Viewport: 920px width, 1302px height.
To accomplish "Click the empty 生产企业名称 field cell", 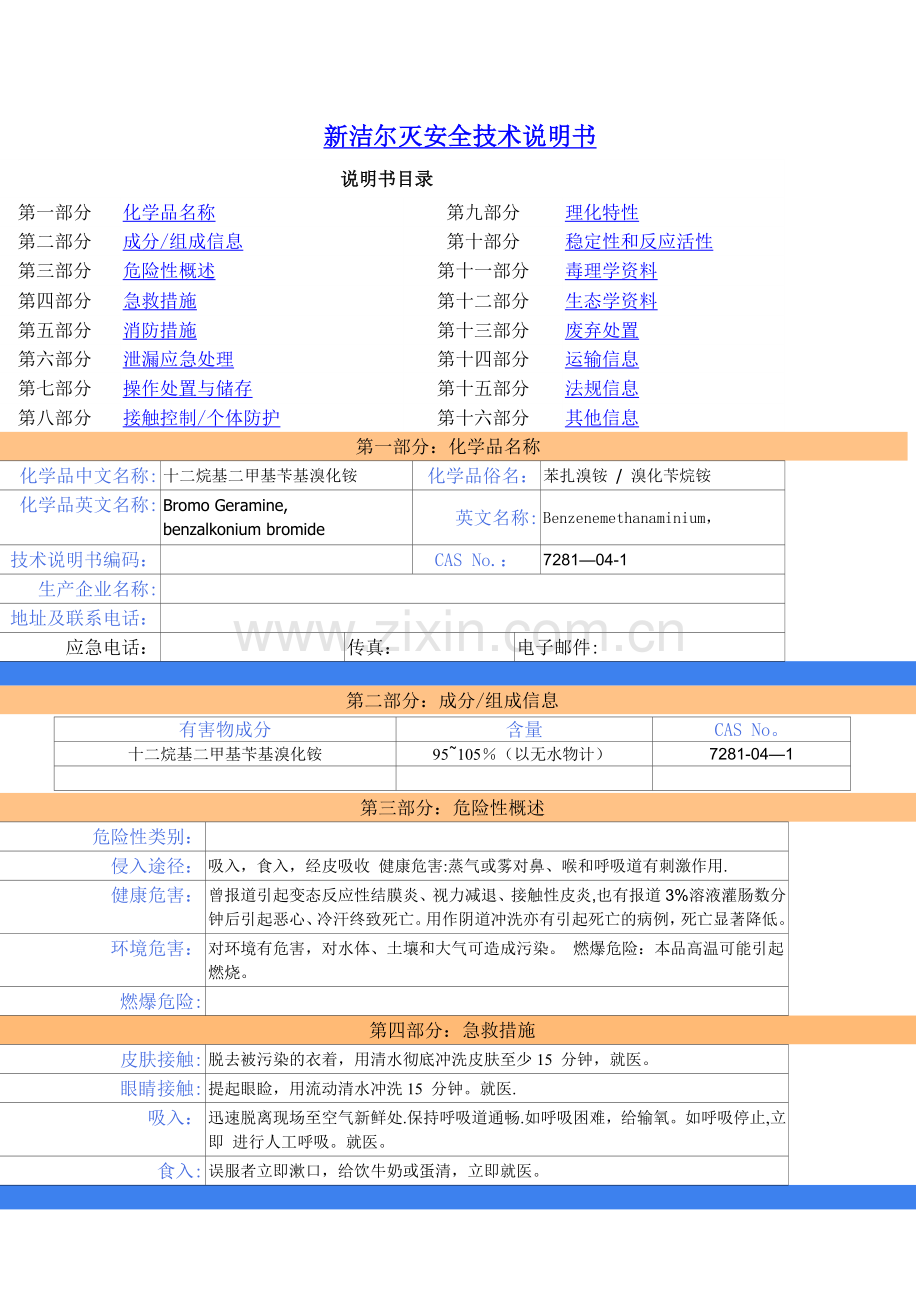I will click(472, 589).
